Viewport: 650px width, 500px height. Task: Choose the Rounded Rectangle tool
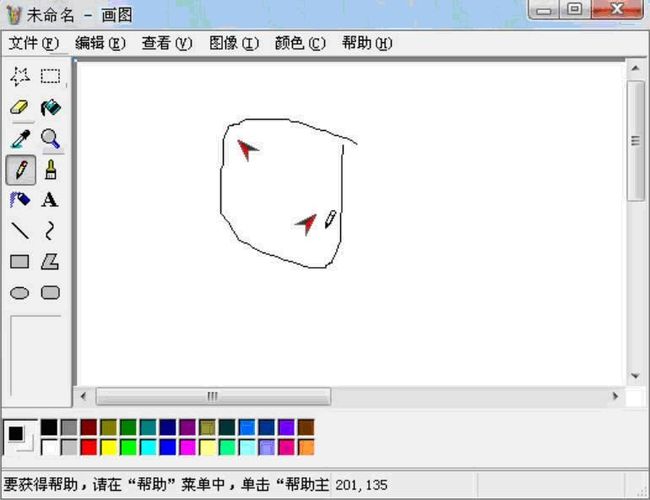tap(50, 293)
